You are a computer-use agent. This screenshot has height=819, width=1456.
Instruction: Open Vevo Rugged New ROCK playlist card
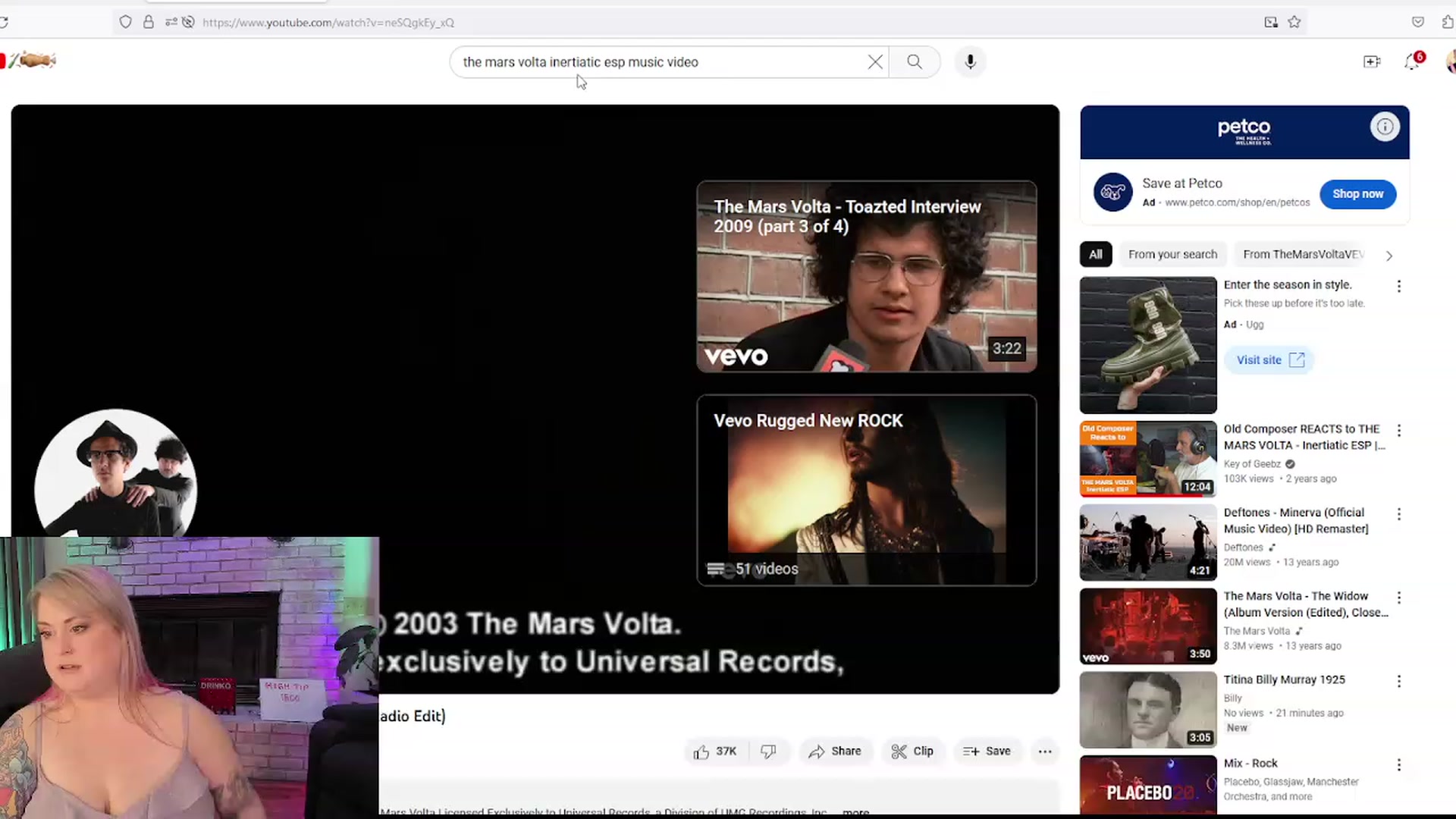867,490
